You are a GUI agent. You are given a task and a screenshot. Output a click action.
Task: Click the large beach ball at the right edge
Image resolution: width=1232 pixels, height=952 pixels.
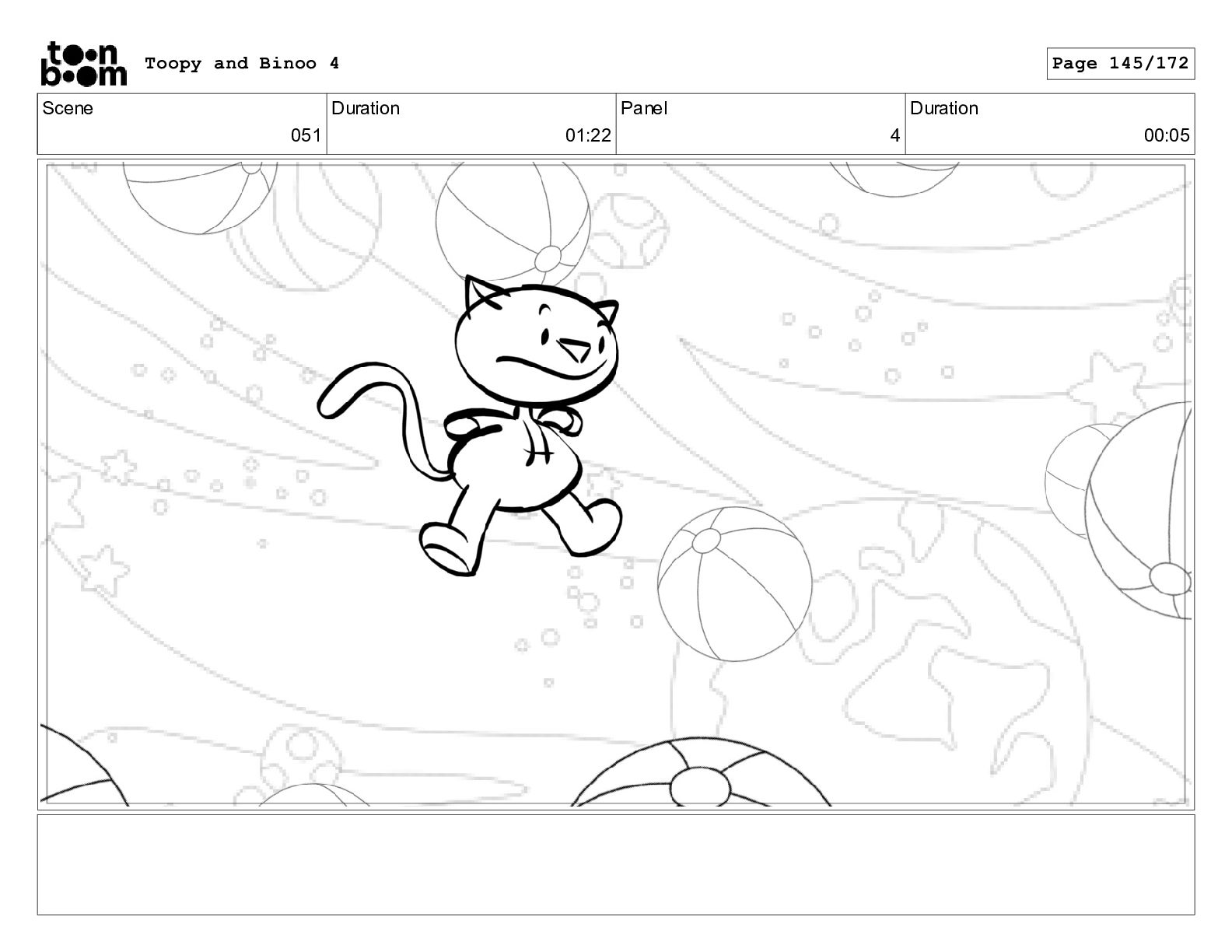click(x=1139, y=509)
